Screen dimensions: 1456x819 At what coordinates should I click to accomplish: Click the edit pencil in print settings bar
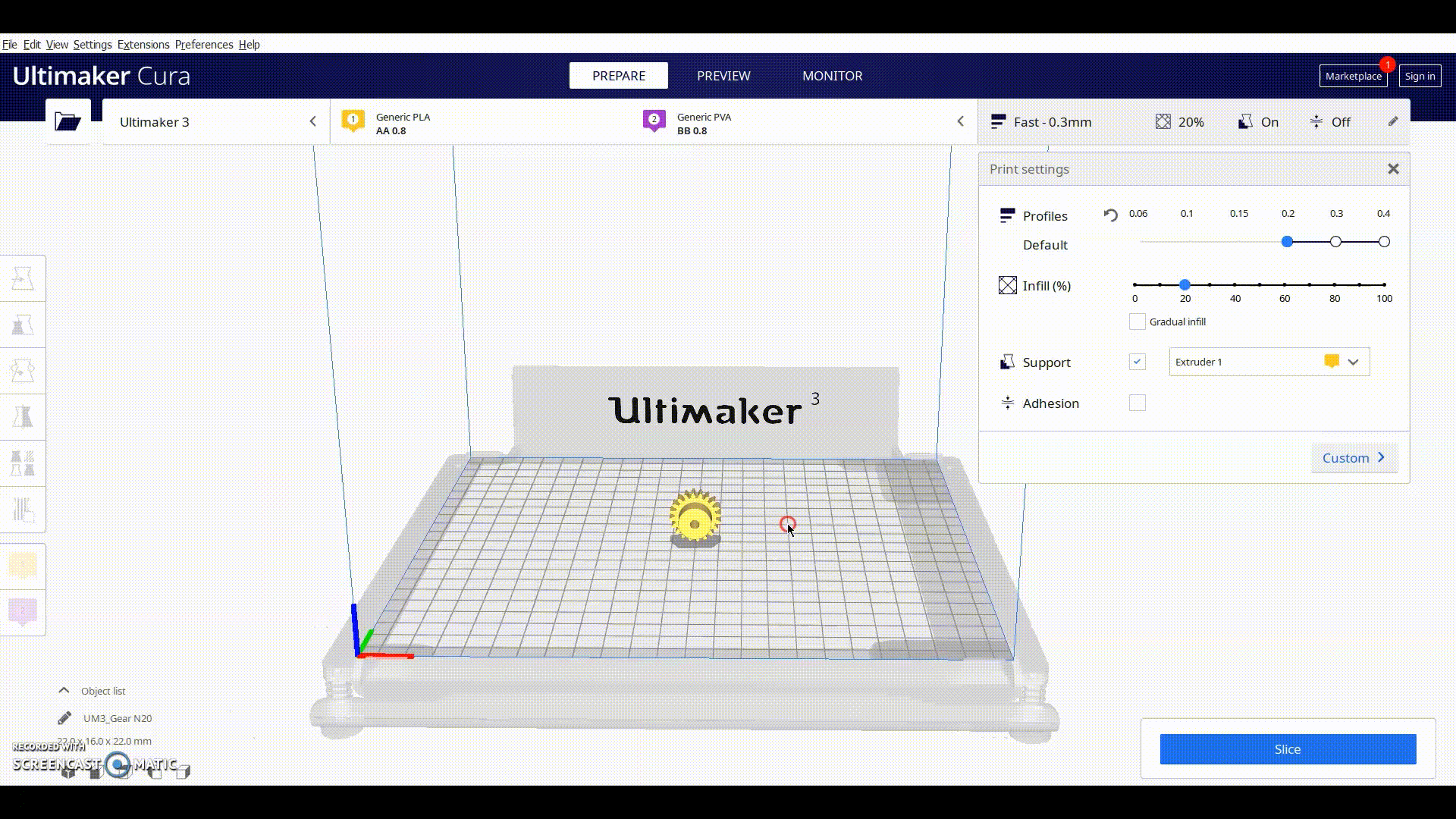pyautogui.click(x=1393, y=121)
